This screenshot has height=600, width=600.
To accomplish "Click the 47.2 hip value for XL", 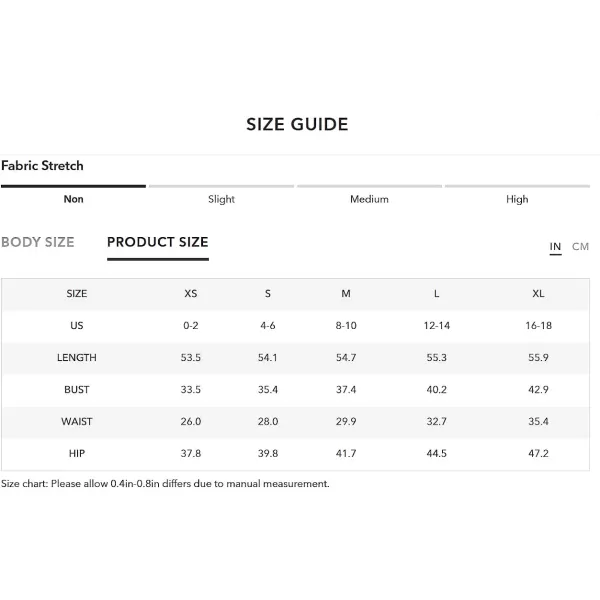I will tap(538, 453).
